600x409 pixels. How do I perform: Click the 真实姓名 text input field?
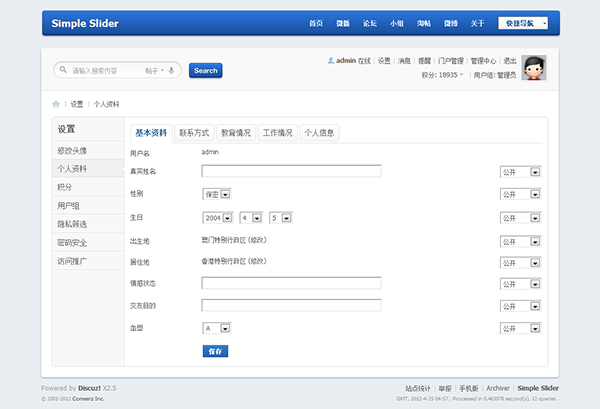[x=291, y=171]
